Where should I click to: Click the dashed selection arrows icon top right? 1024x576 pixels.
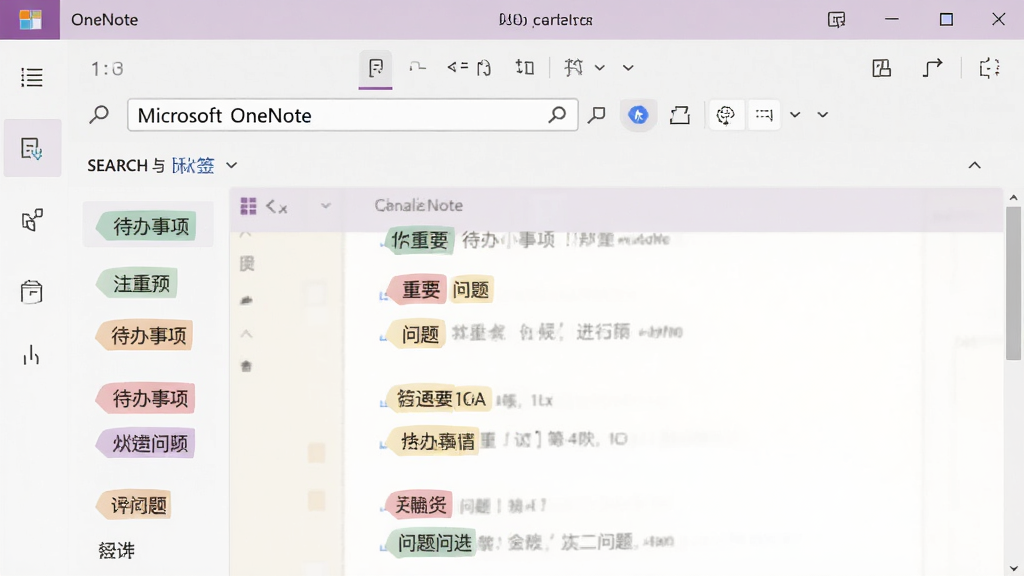(x=989, y=68)
